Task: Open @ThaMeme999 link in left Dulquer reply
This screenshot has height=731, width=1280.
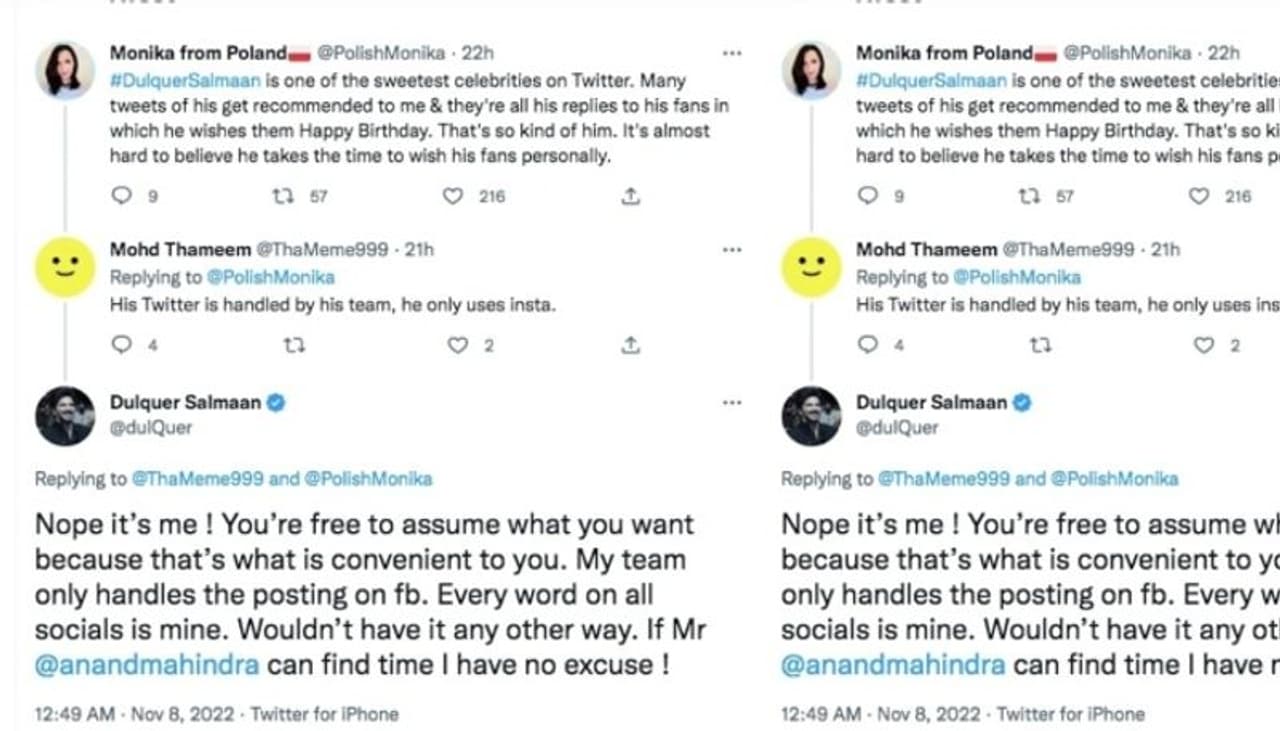Action: click(198, 479)
